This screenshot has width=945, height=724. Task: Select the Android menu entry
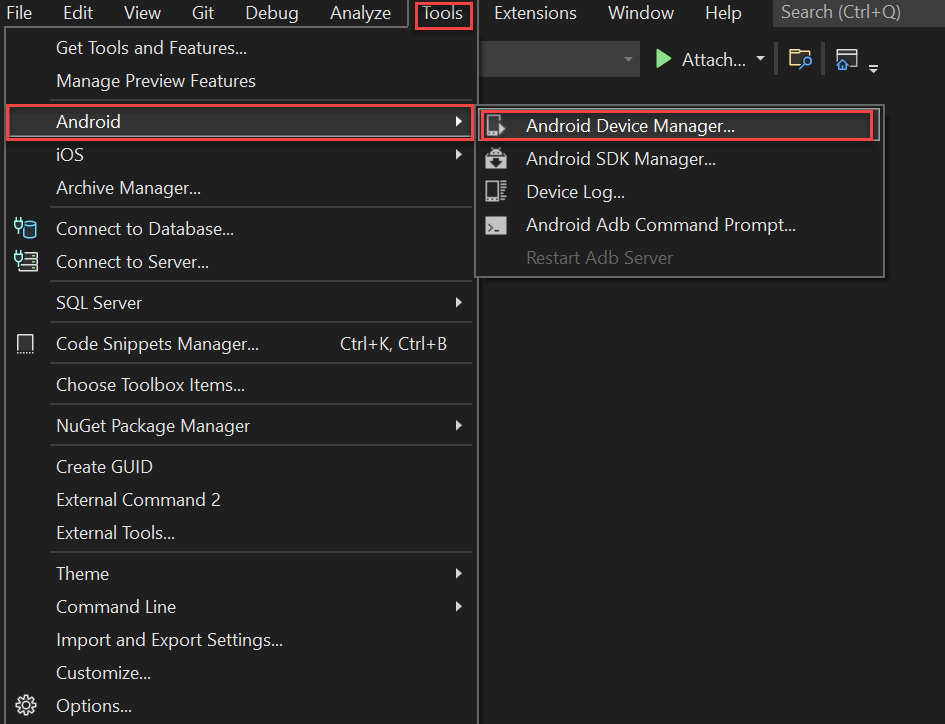[x=240, y=122]
